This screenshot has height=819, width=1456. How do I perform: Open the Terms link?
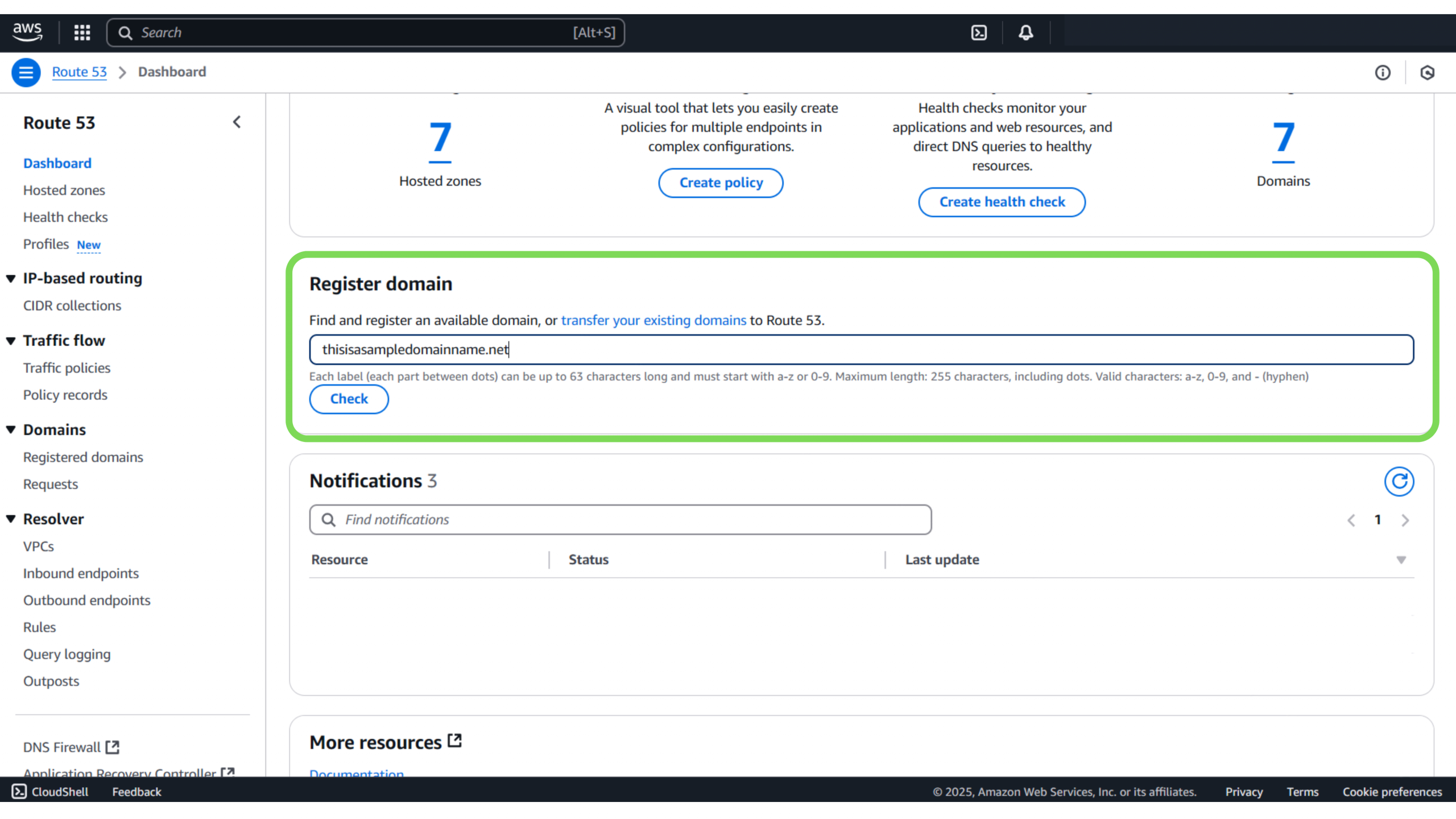click(x=1302, y=792)
